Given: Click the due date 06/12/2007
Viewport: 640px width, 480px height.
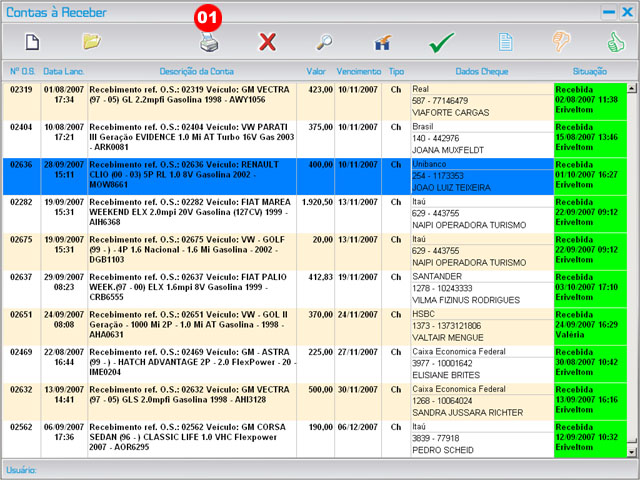Looking at the screenshot, I should pos(358,428).
